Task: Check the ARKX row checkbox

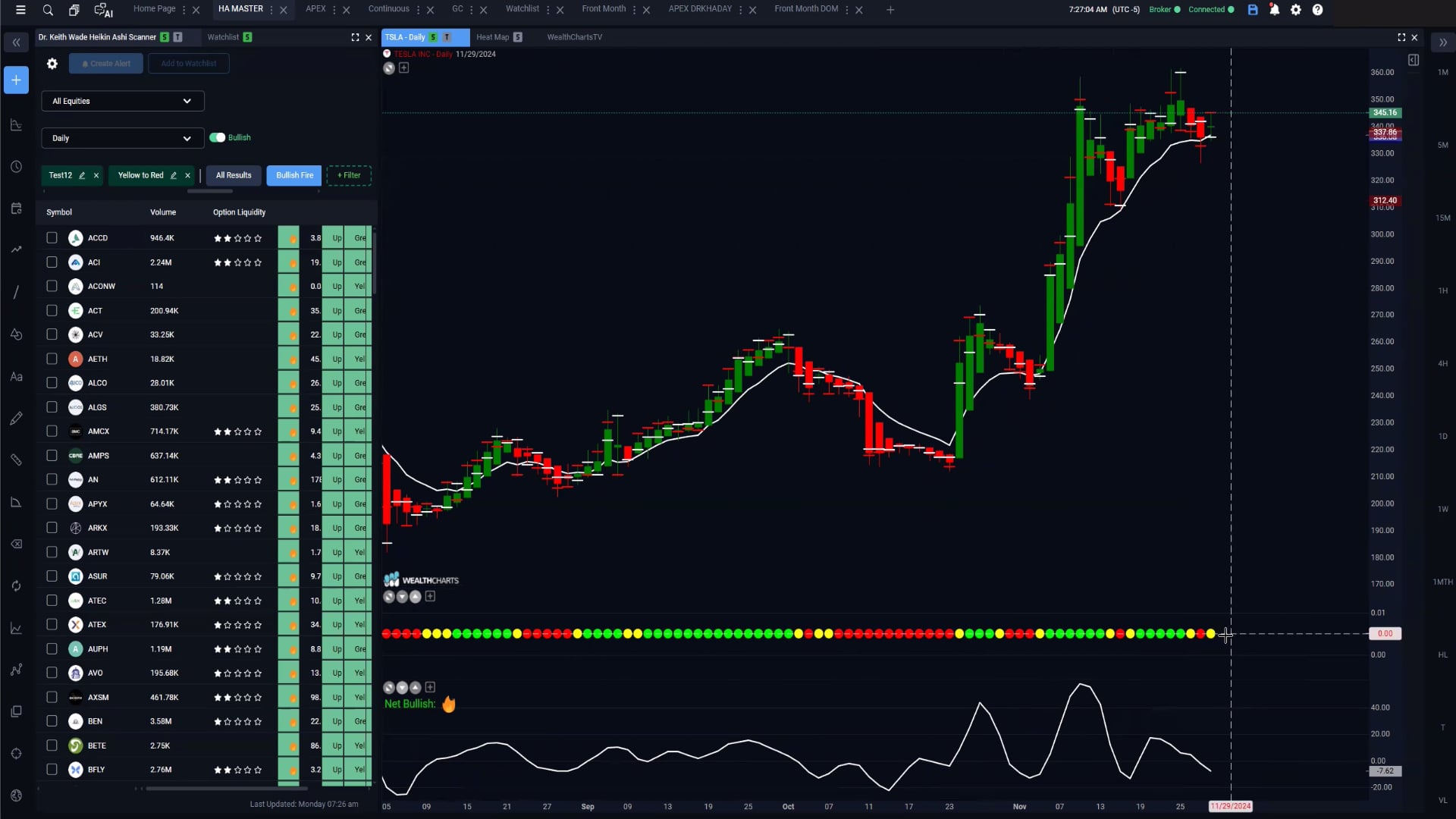Action: 52,528
